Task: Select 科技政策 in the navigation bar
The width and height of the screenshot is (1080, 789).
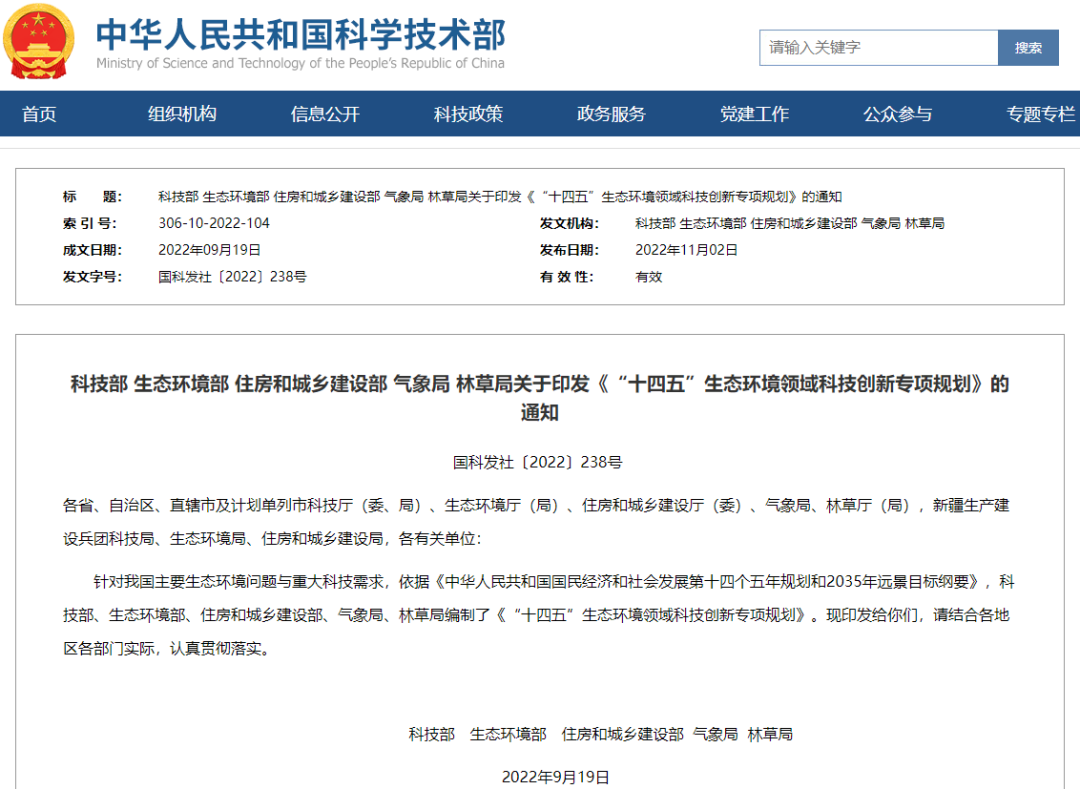Action: [468, 114]
